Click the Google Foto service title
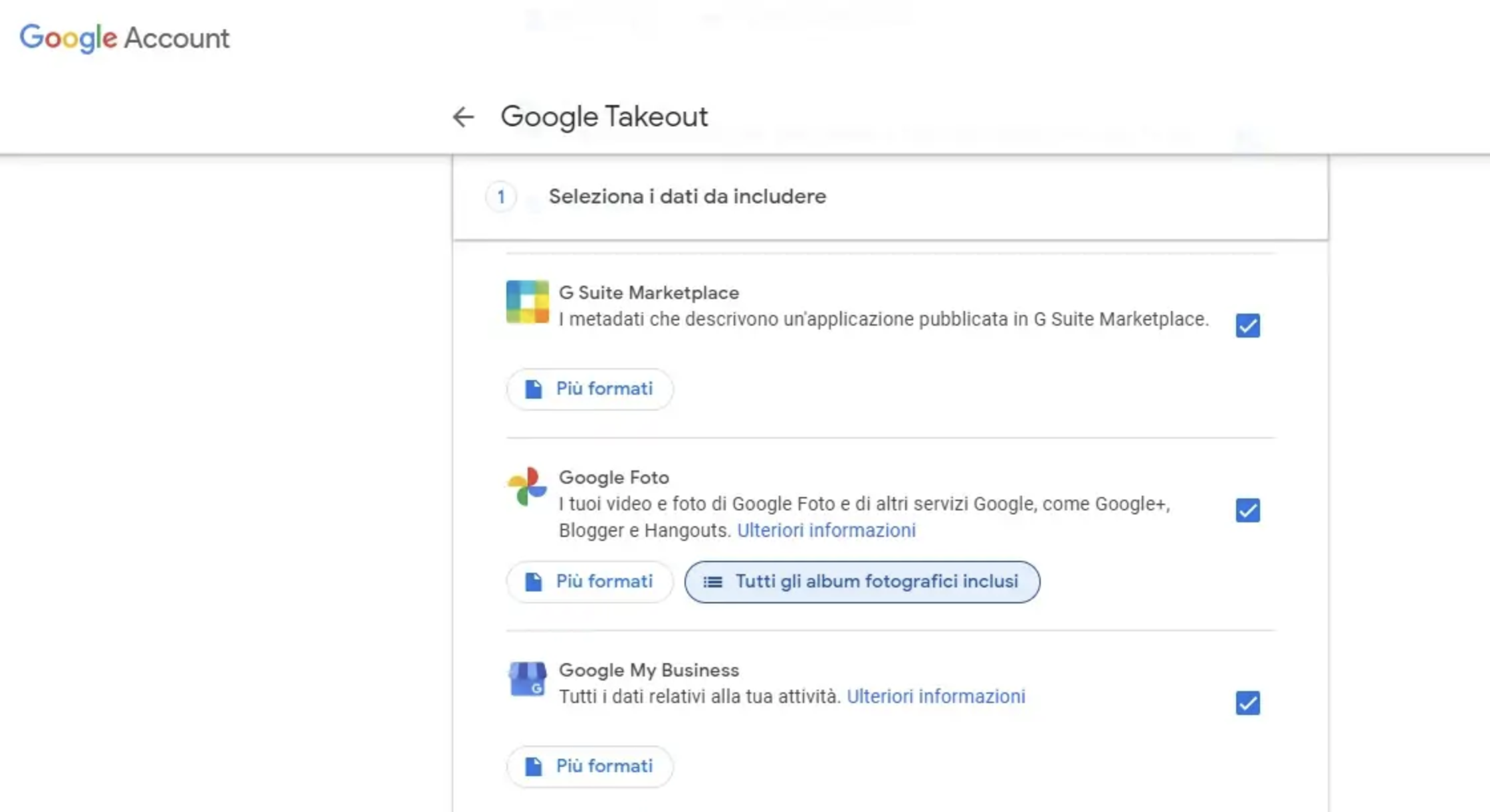Image resolution: width=1490 pixels, height=812 pixels. click(613, 477)
